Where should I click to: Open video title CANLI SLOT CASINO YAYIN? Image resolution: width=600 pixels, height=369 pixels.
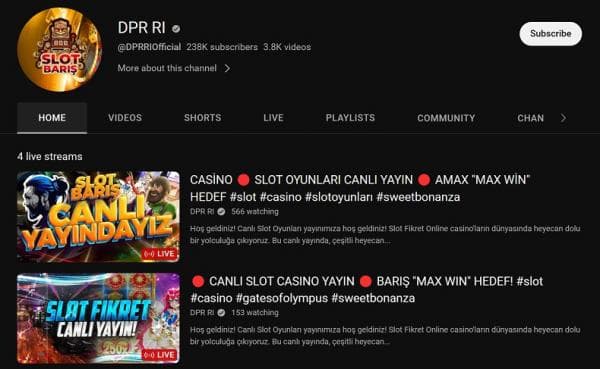[x=367, y=290]
